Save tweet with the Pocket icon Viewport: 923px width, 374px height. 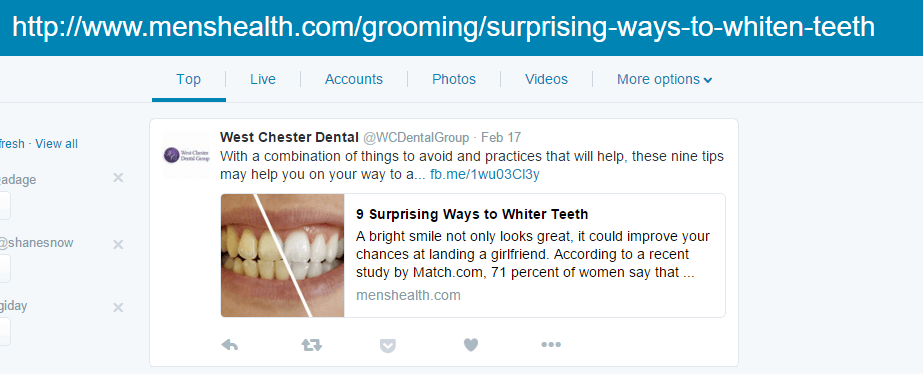387,345
